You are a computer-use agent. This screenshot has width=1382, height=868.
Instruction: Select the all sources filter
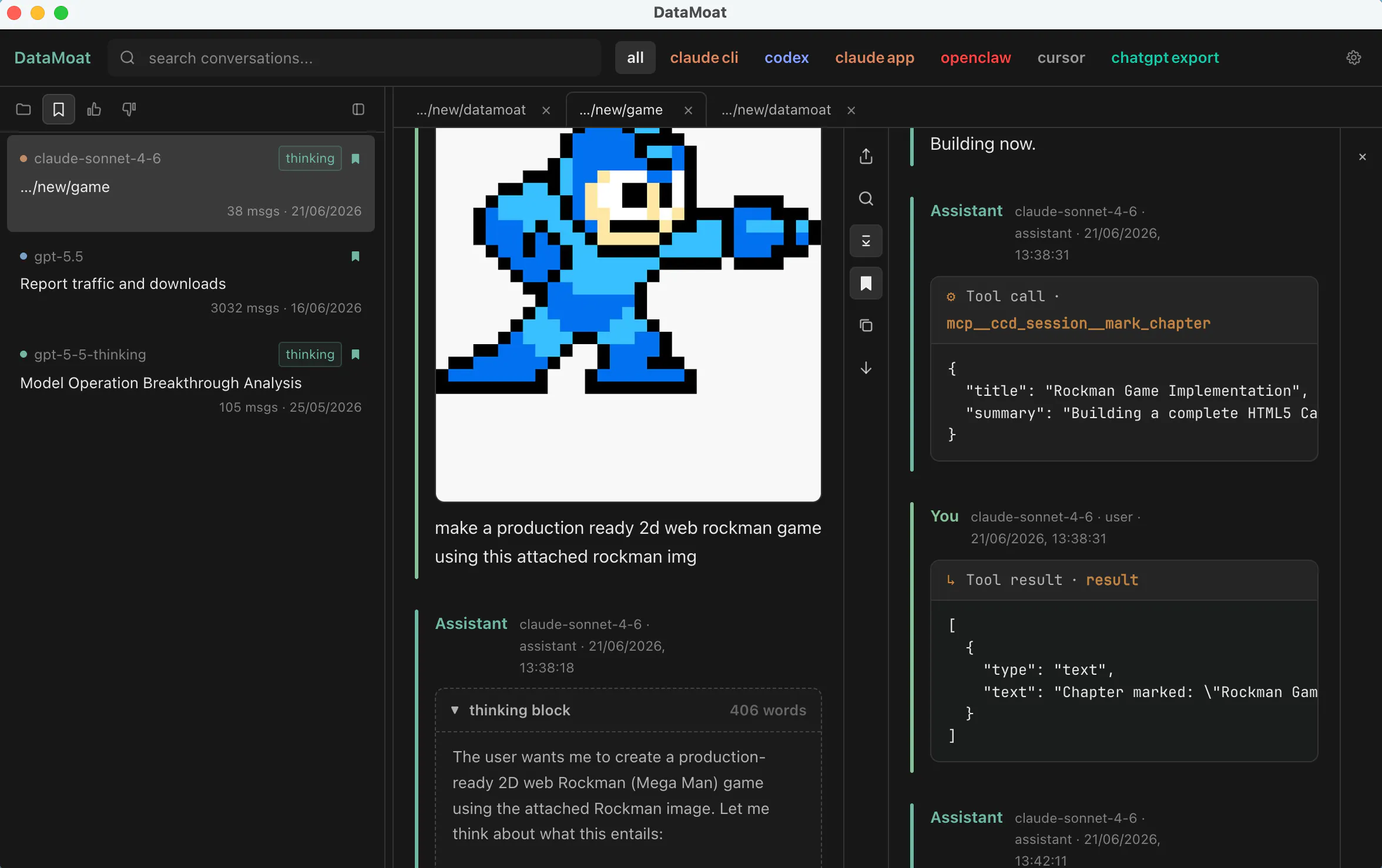tap(635, 58)
